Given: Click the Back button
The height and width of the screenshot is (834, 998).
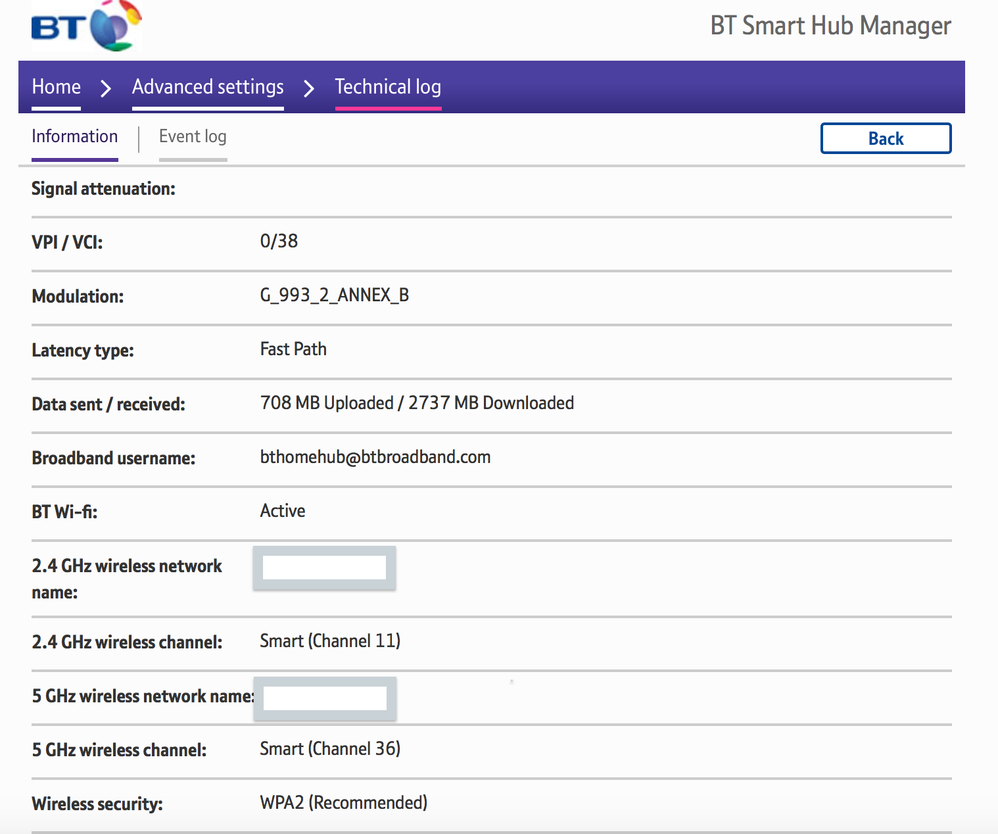Looking at the screenshot, I should coord(885,138).
